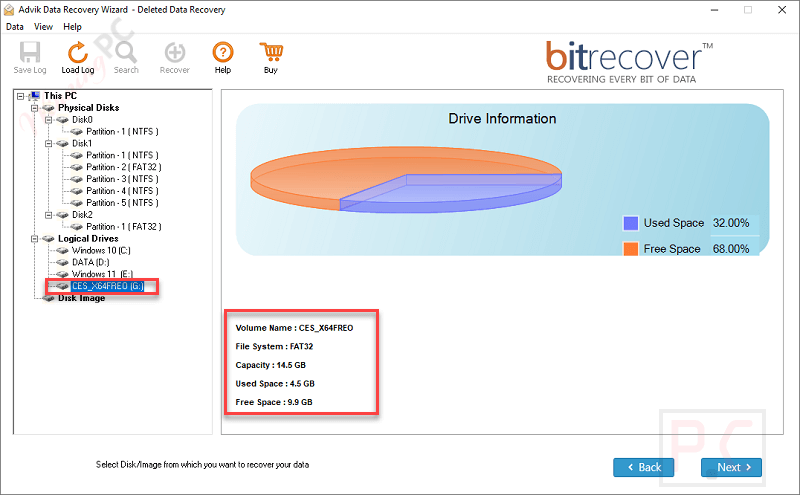This screenshot has height=495, width=800.
Task: Collapse the Disk2 node
Action: pyautogui.click(x=48, y=215)
